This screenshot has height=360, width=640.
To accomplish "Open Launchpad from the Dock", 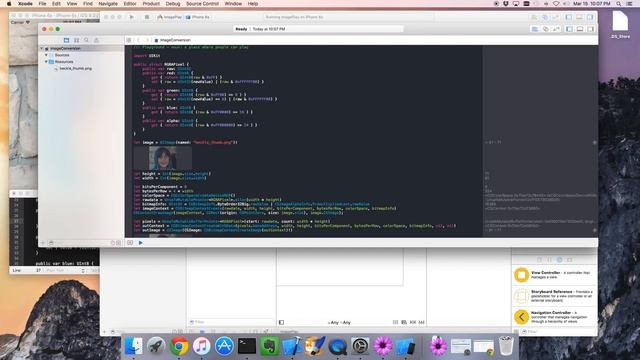I will tap(156, 346).
